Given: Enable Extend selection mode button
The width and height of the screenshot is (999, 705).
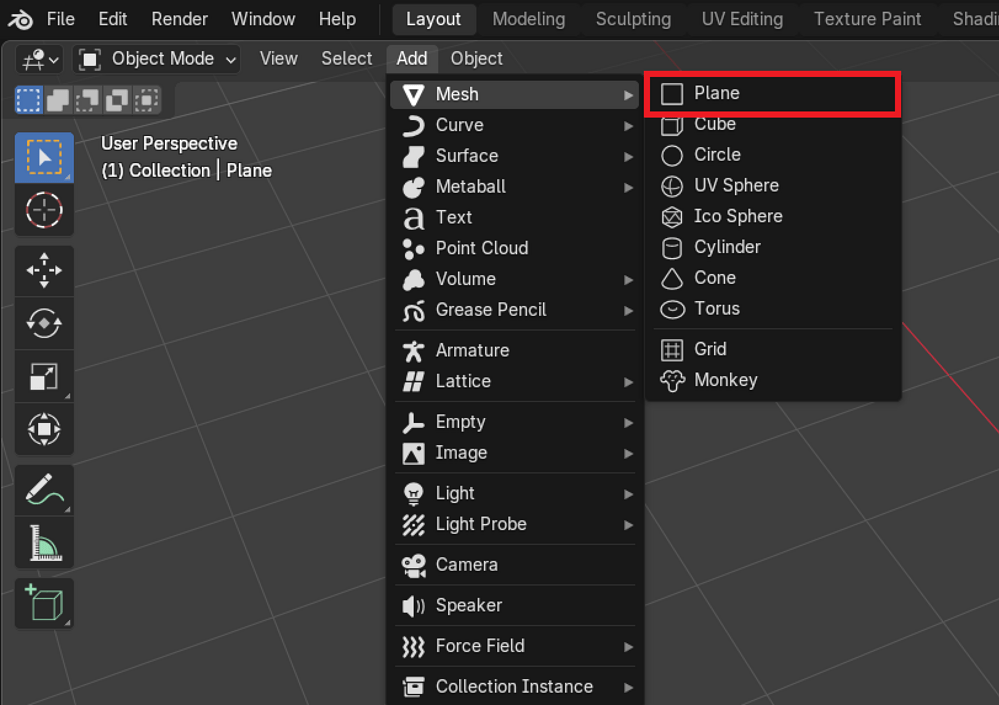Looking at the screenshot, I should pyautogui.click(x=58, y=100).
